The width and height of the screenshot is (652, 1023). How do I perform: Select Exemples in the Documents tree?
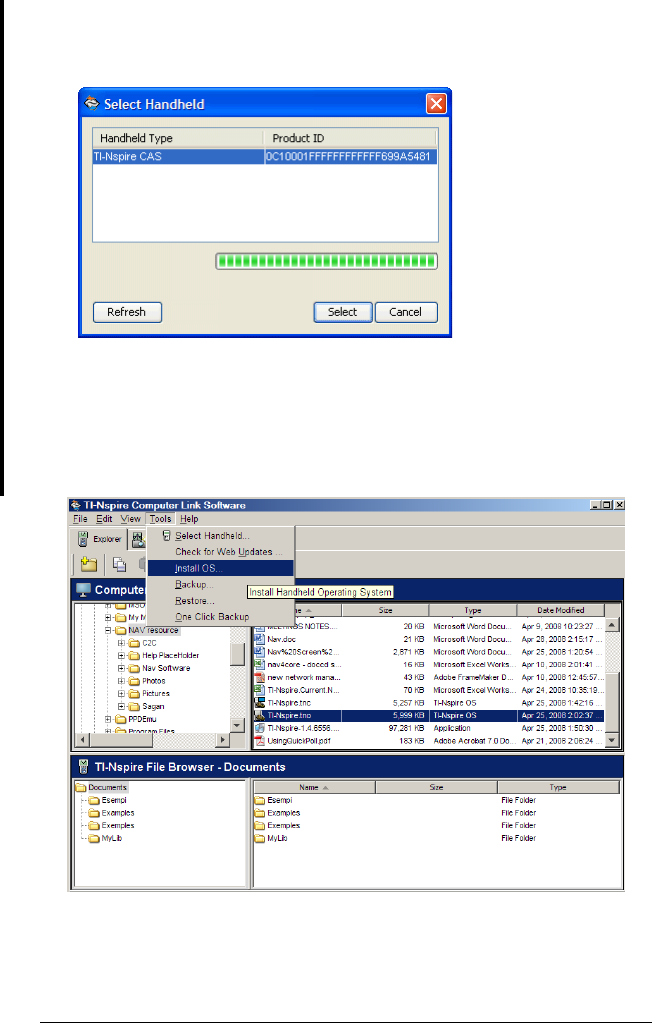pyautogui.click(x=118, y=825)
